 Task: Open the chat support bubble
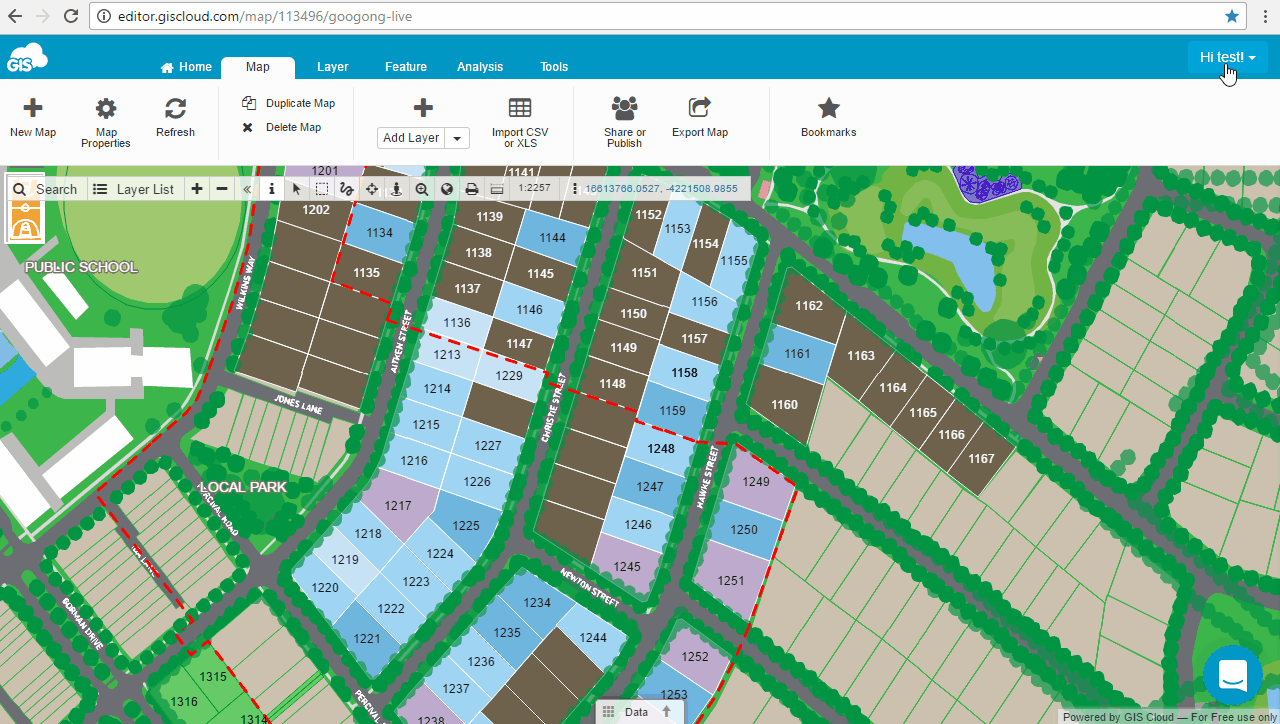tap(1232, 675)
